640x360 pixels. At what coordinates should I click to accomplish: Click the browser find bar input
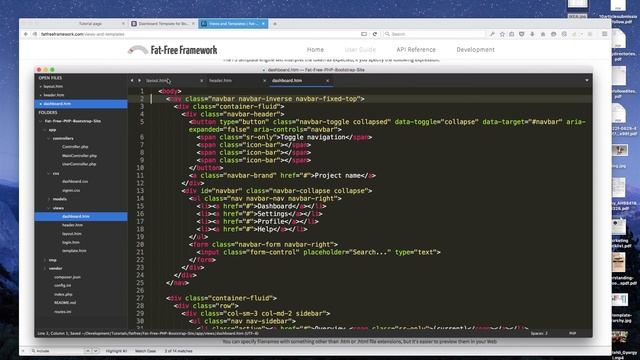56,351
